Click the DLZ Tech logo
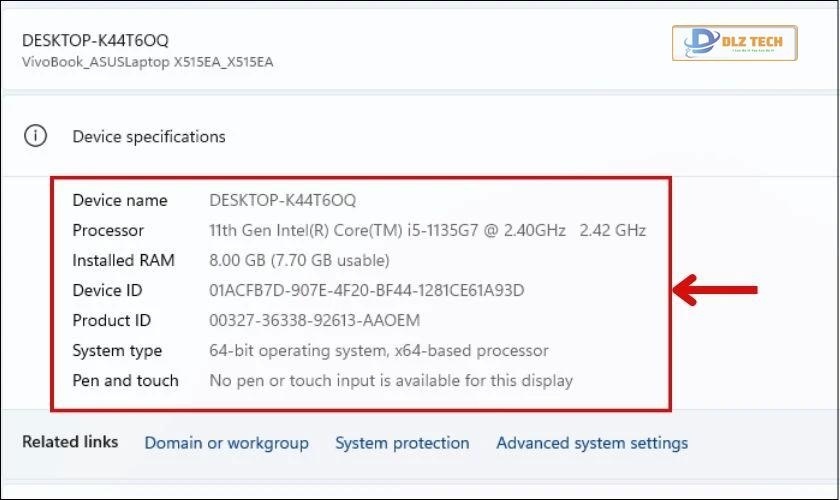Viewport: 840px width, 500px height. pos(734,43)
